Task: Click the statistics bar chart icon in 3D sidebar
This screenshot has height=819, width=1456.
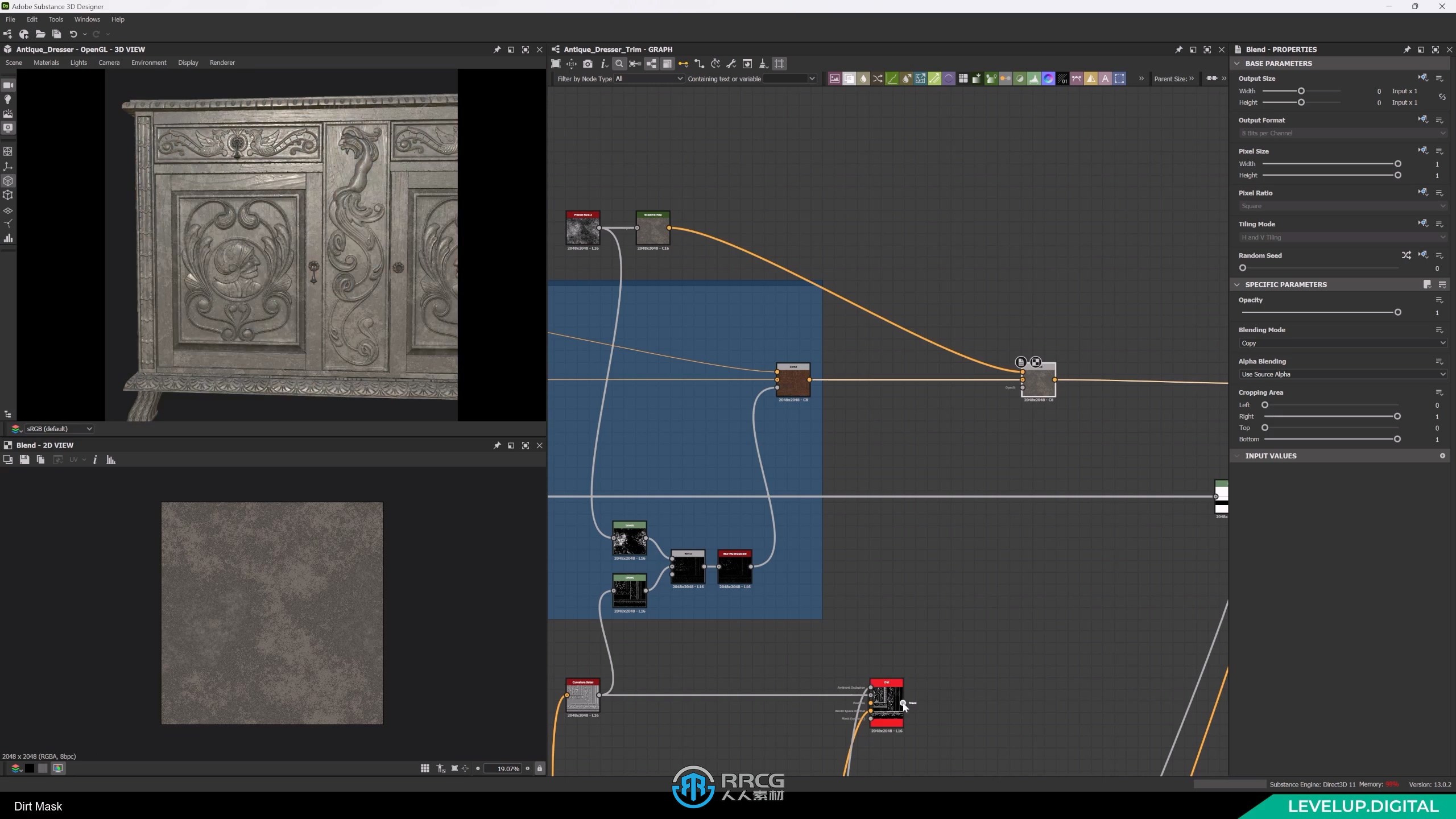Action: 8,238
